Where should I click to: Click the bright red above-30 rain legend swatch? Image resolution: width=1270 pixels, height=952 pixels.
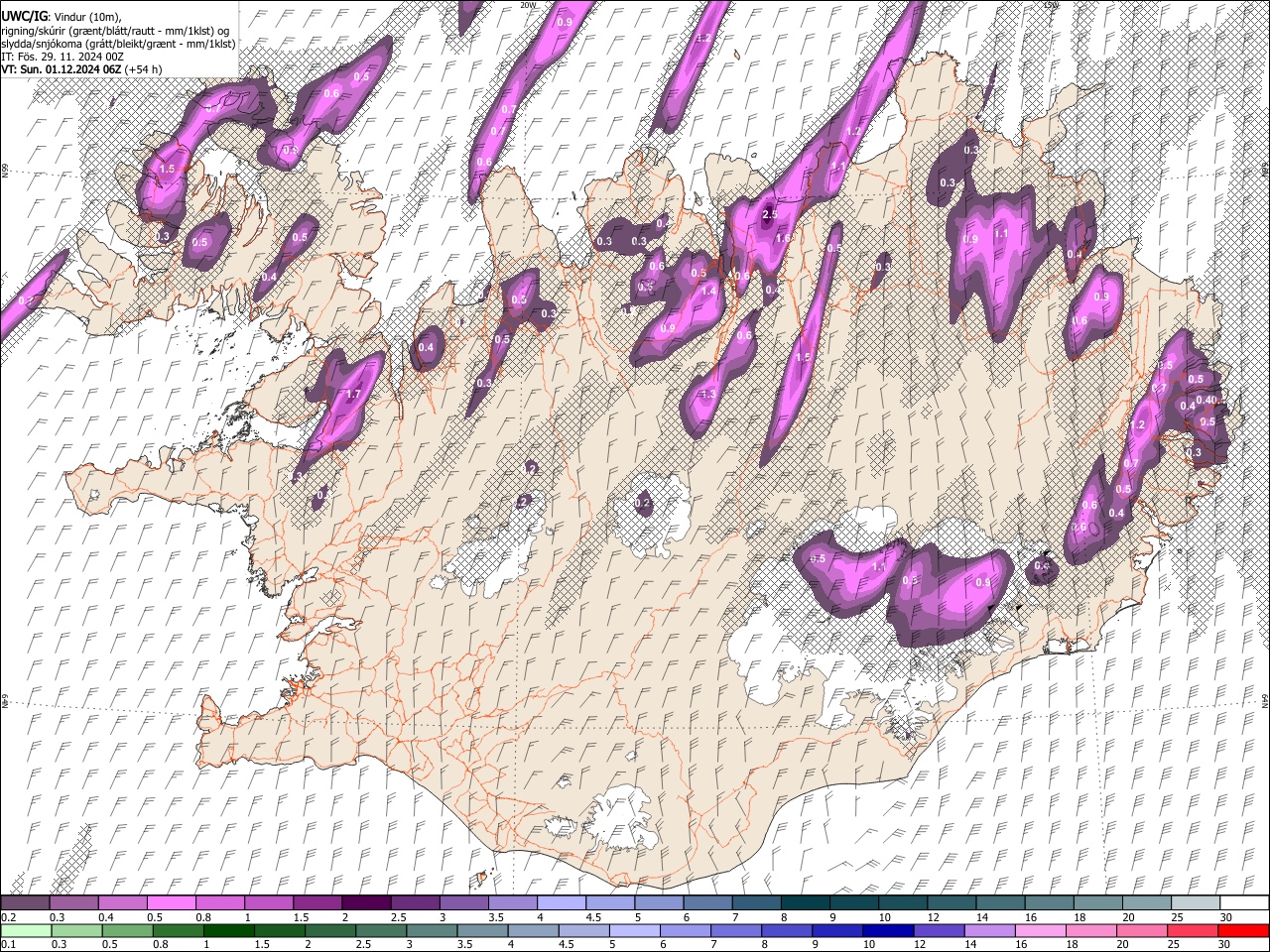click(1243, 930)
